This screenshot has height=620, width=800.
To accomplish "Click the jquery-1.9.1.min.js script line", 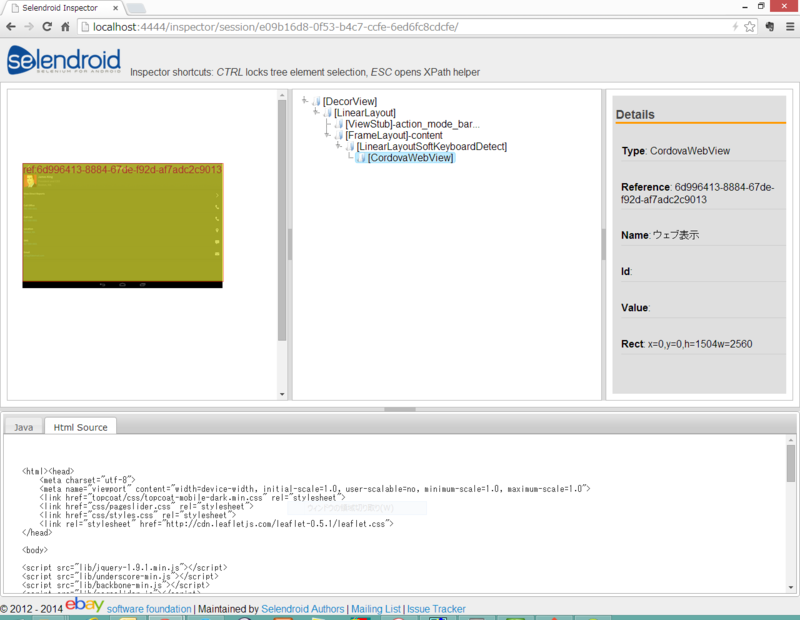I will point(124,567).
